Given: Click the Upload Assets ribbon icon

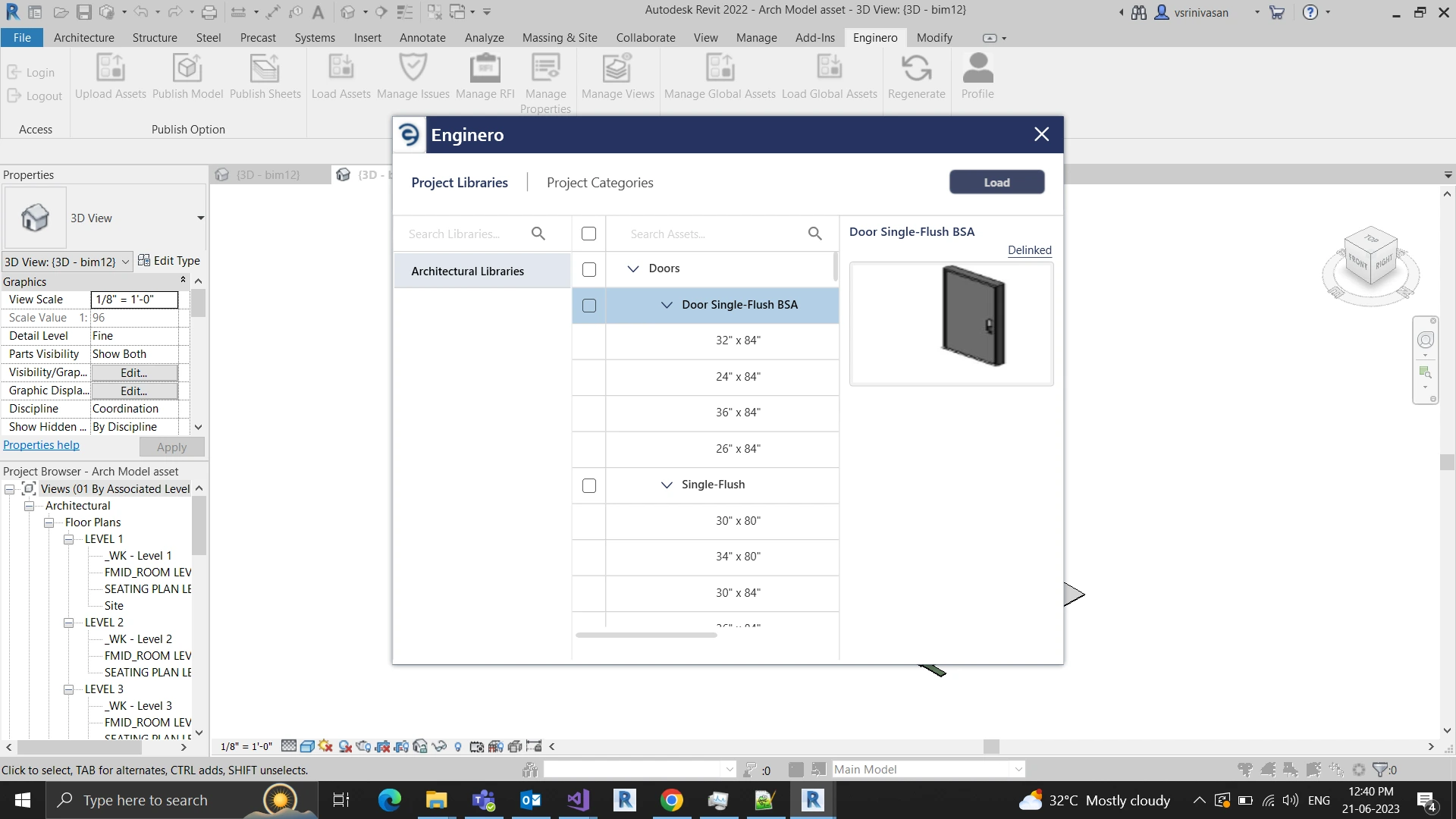Looking at the screenshot, I should click(111, 68).
